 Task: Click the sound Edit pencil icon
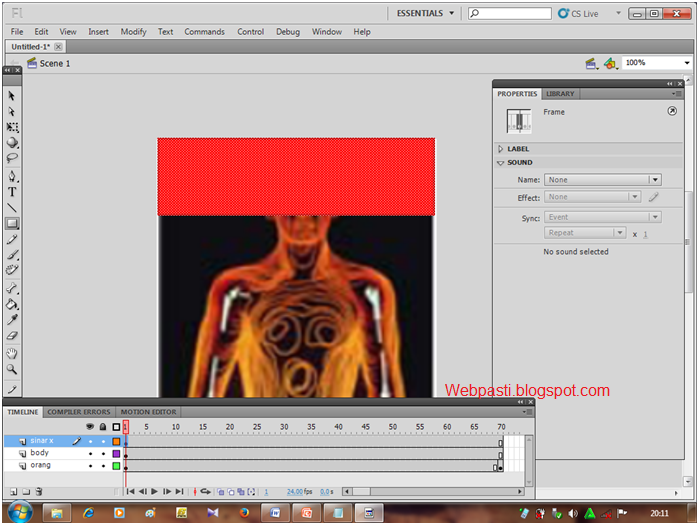654,197
